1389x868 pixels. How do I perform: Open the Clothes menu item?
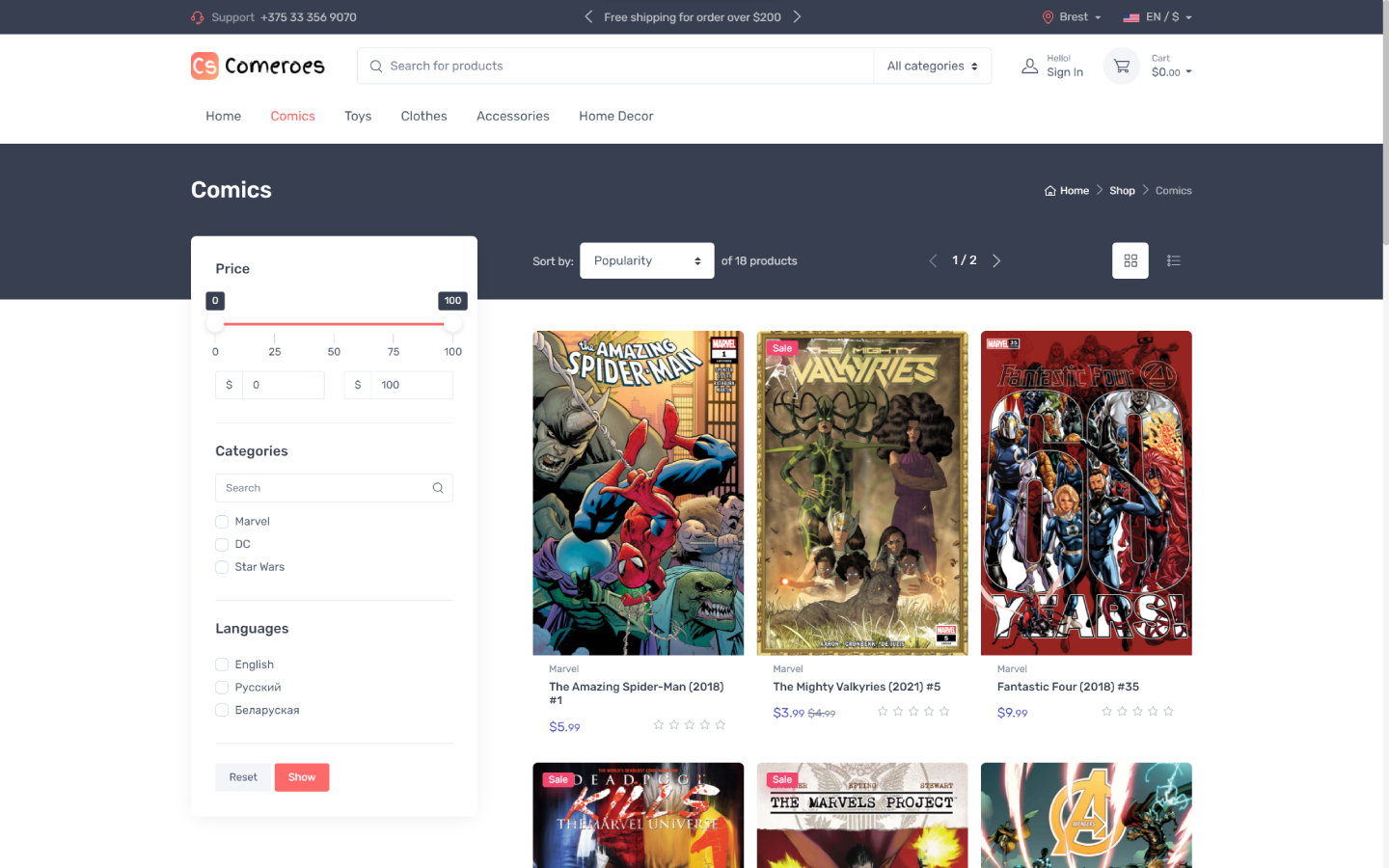tap(424, 116)
